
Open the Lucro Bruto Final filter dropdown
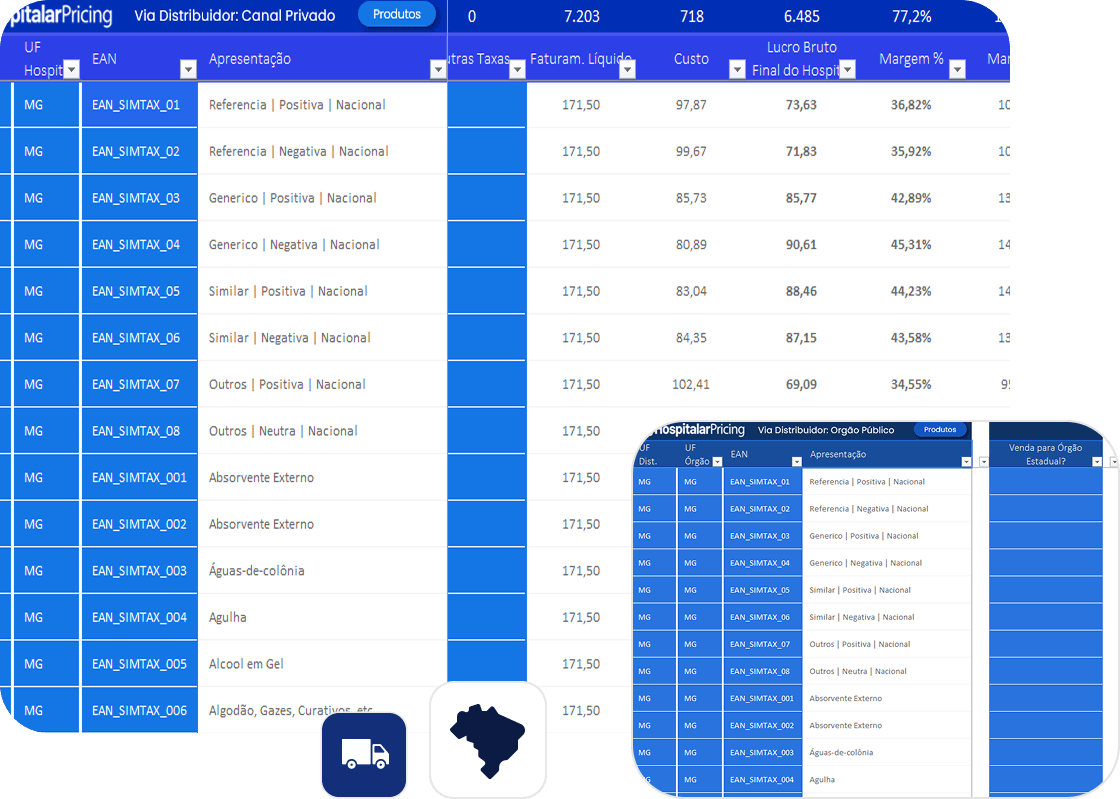847,70
